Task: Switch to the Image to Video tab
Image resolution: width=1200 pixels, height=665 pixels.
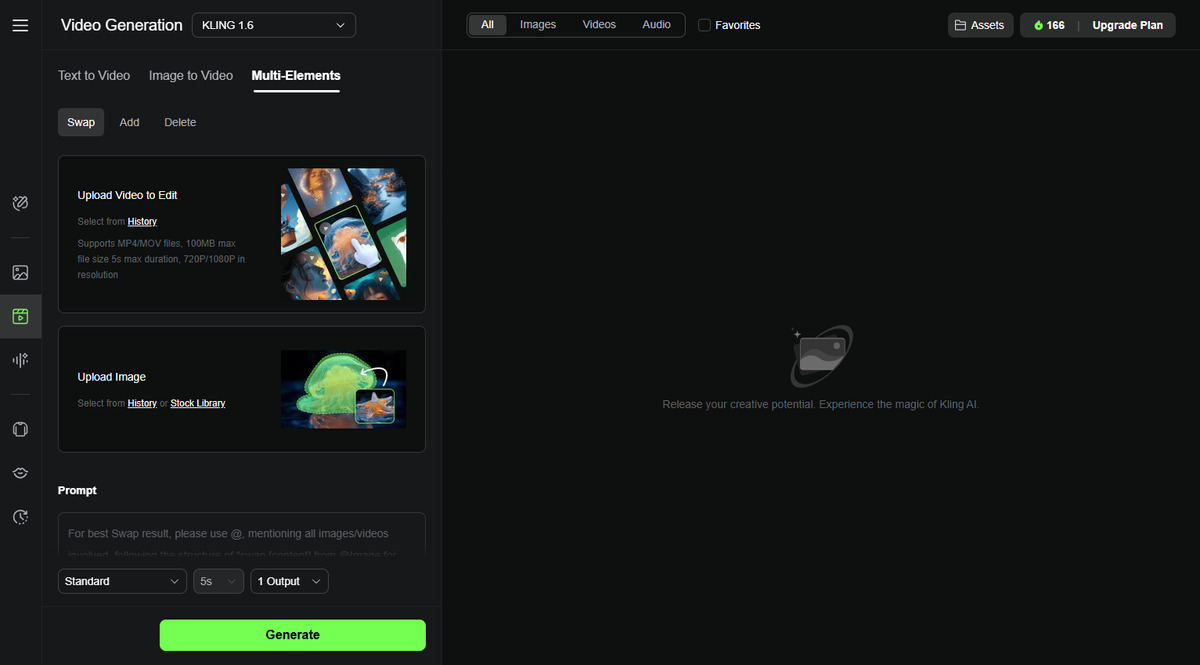Action: [x=191, y=75]
